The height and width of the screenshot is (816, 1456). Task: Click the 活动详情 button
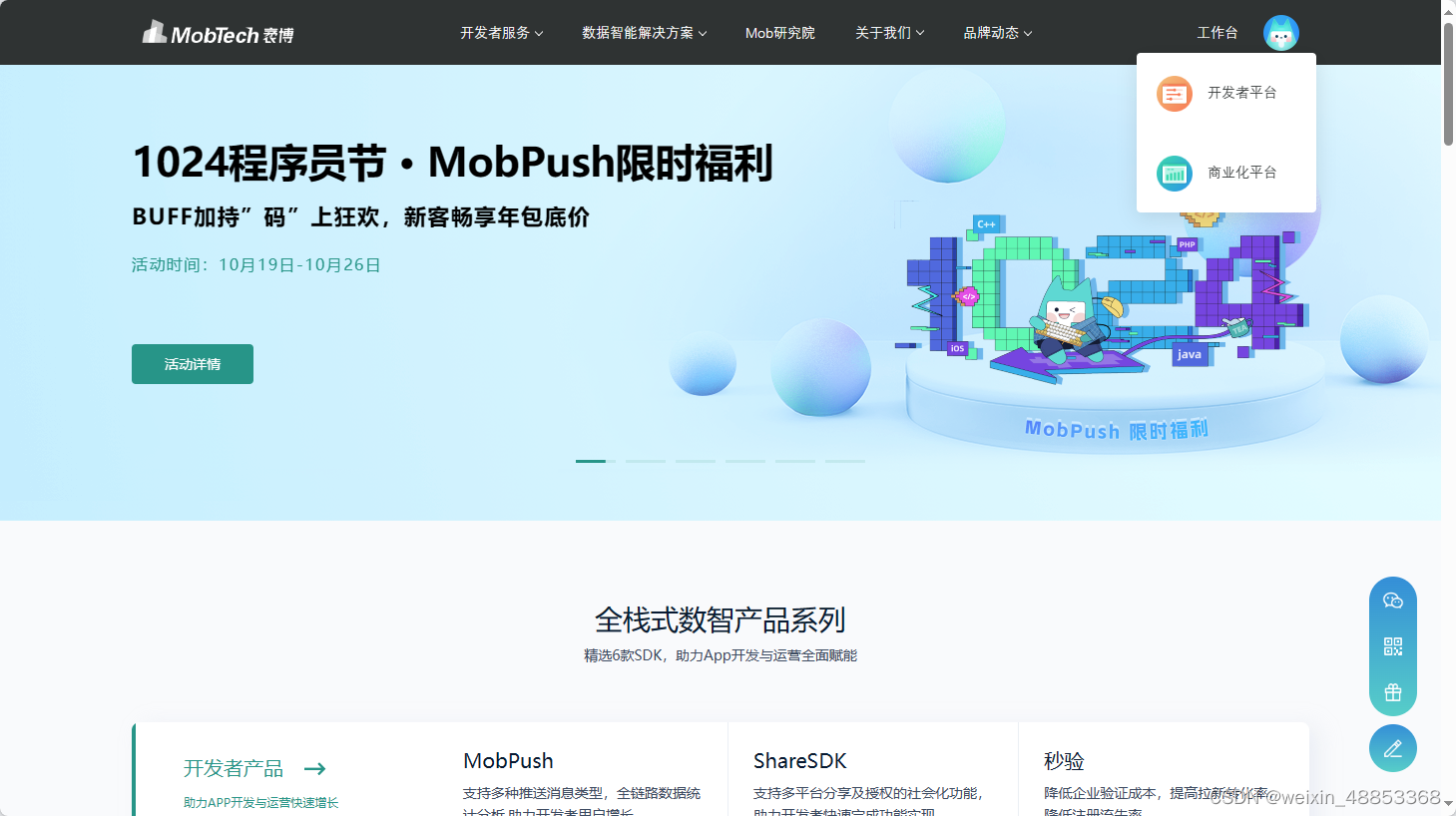193,364
